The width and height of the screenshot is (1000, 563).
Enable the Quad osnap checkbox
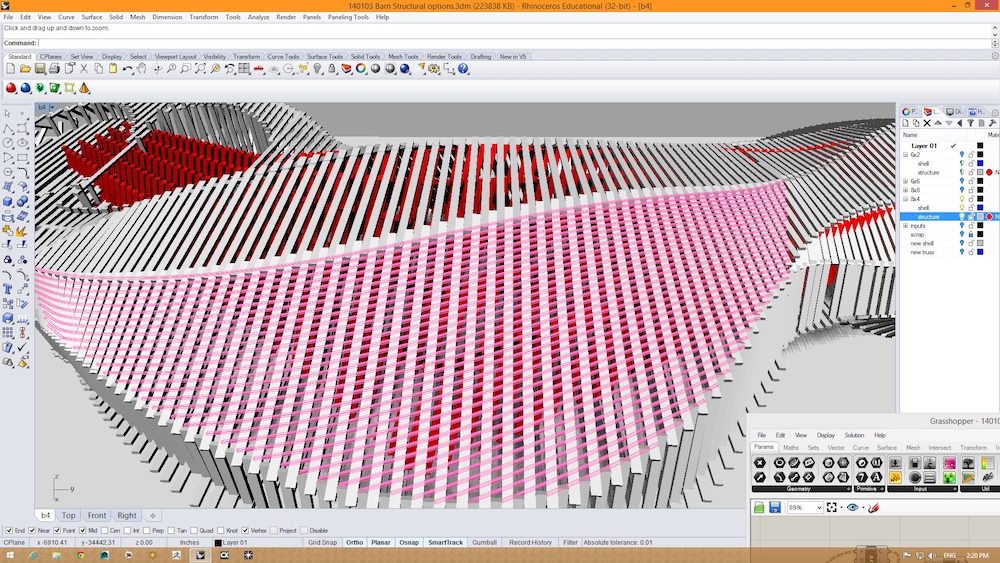click(x=194, y=530)
